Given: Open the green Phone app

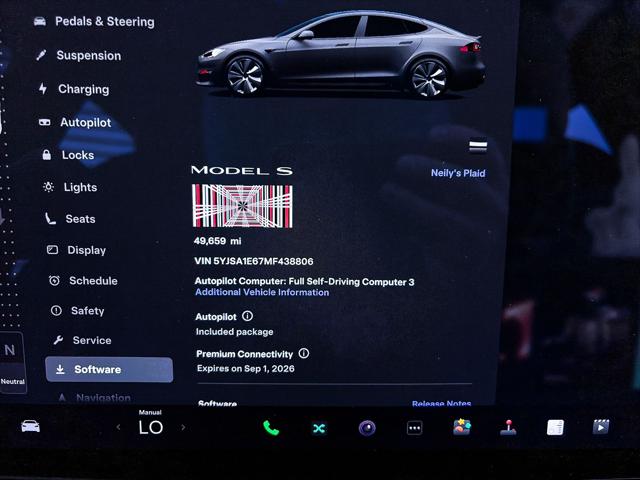Looking at the screenshot, I should pyautogui.click(x=271, y=428).
